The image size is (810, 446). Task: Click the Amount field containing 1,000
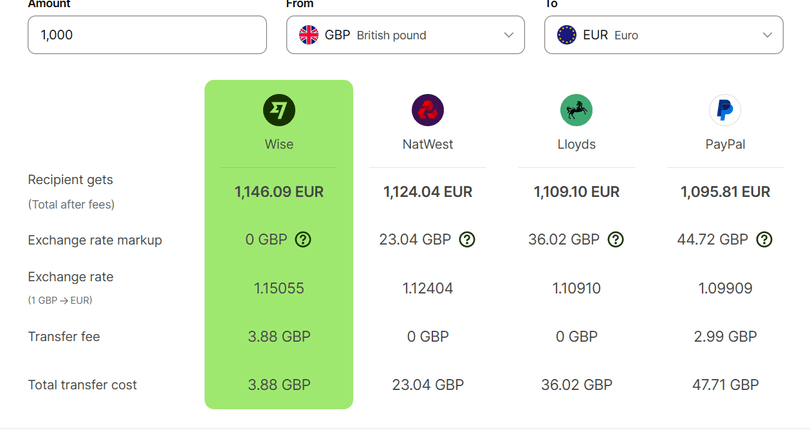(147, 35)
